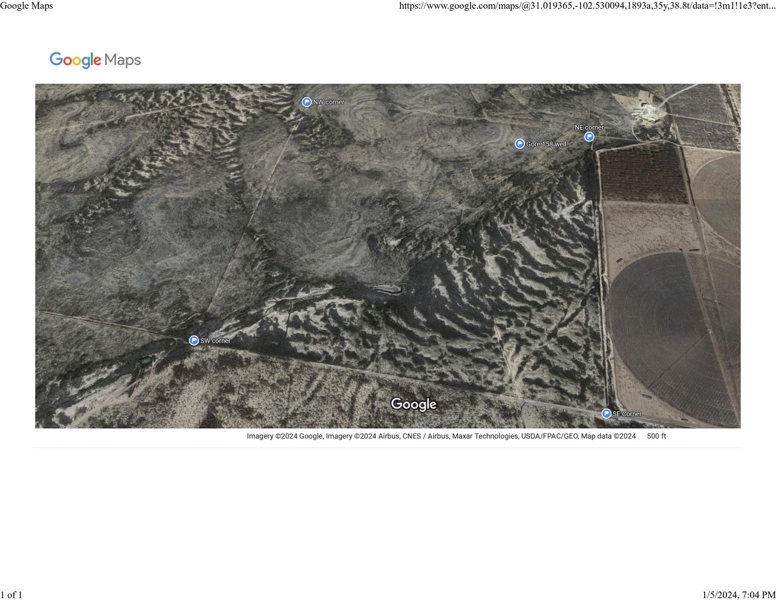
Task: Click the NW corner flag marker
Action: (x=307, y=102)
